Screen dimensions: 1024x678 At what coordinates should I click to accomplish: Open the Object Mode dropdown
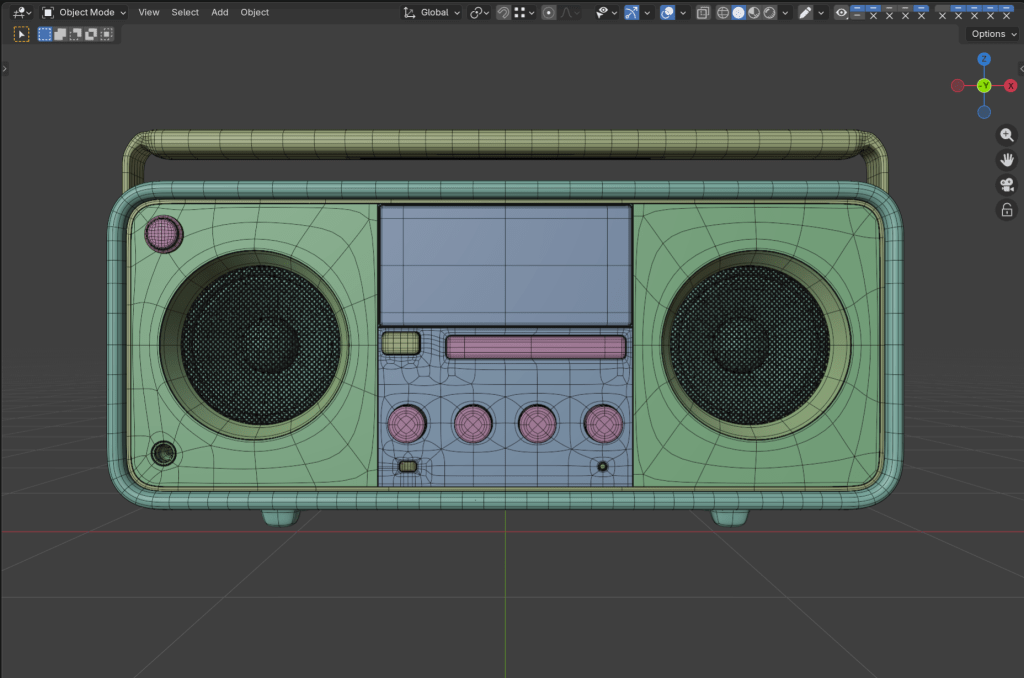tap(84, 13)
